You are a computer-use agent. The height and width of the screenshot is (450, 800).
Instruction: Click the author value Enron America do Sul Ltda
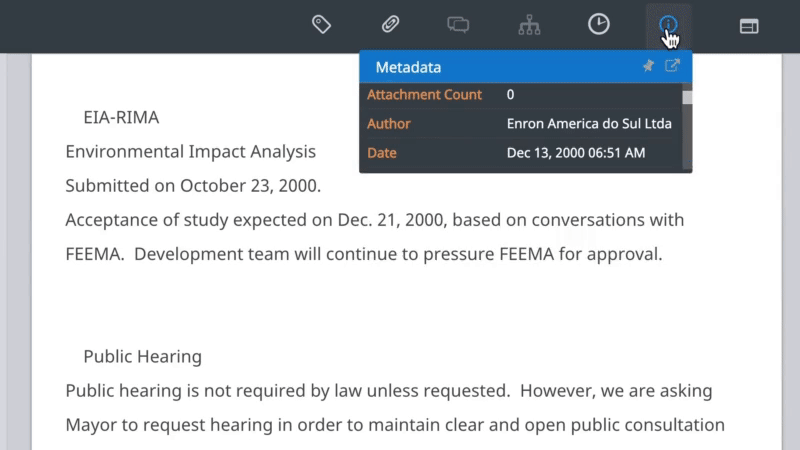coord(589,123)
